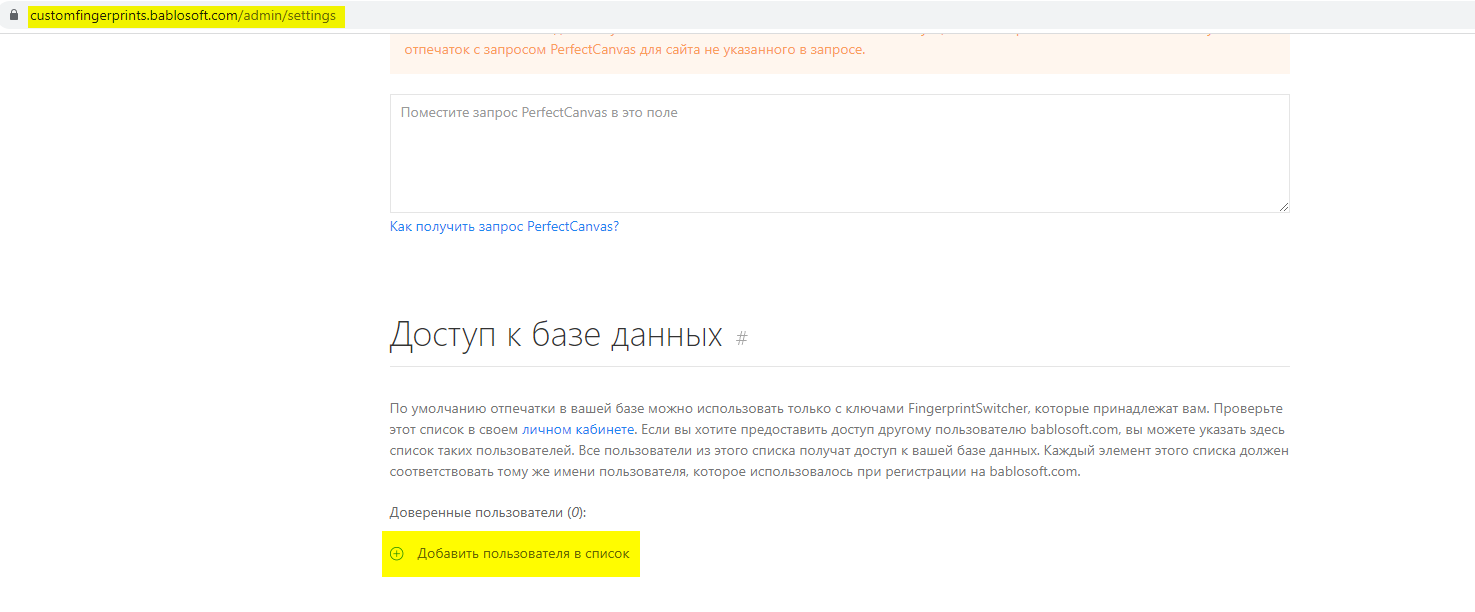
Task: Click the orange PerfectCanvas warning banner text
Action: (x=634, y=50)
